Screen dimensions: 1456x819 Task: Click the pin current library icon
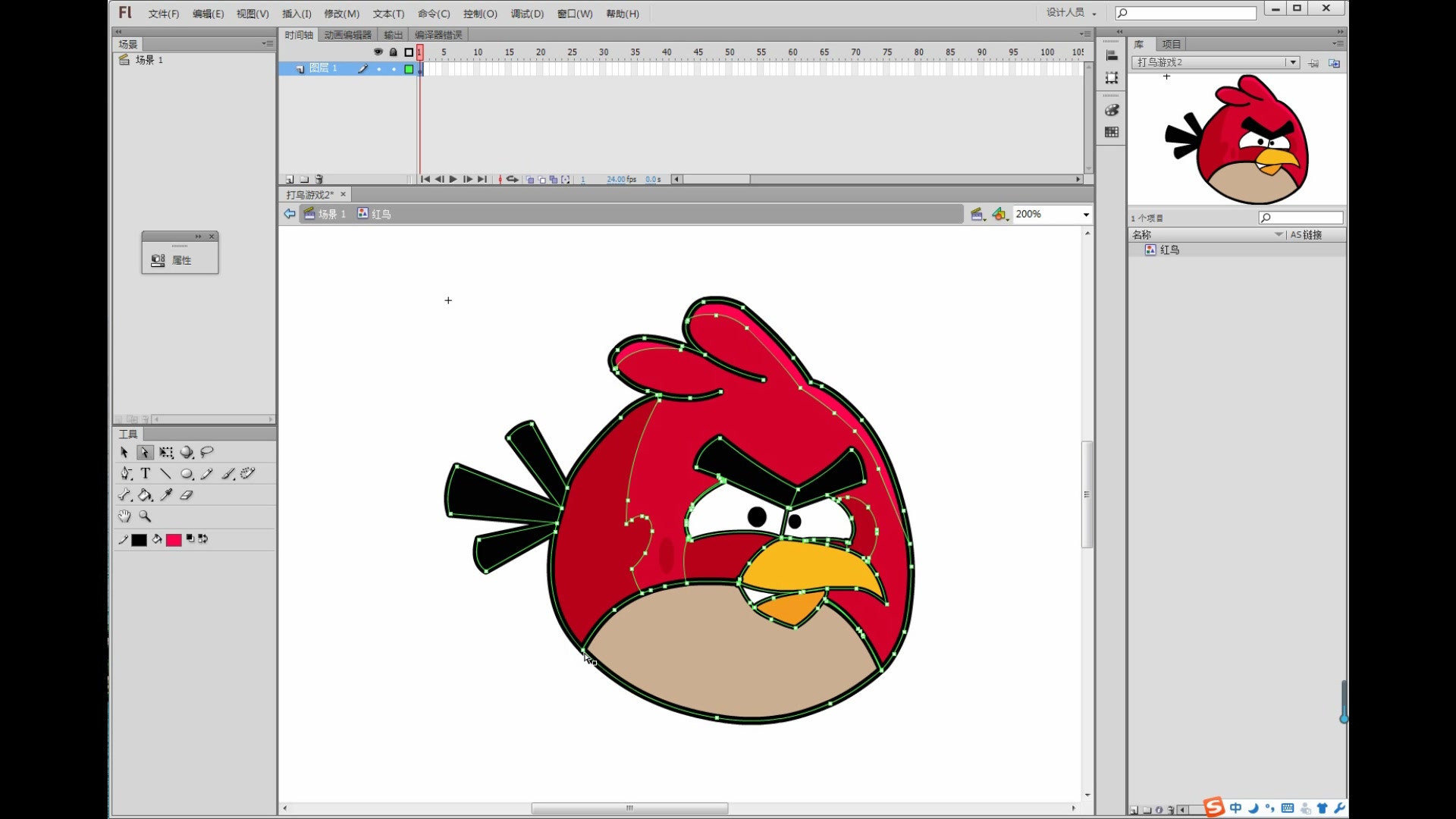tap(1313, 63)
